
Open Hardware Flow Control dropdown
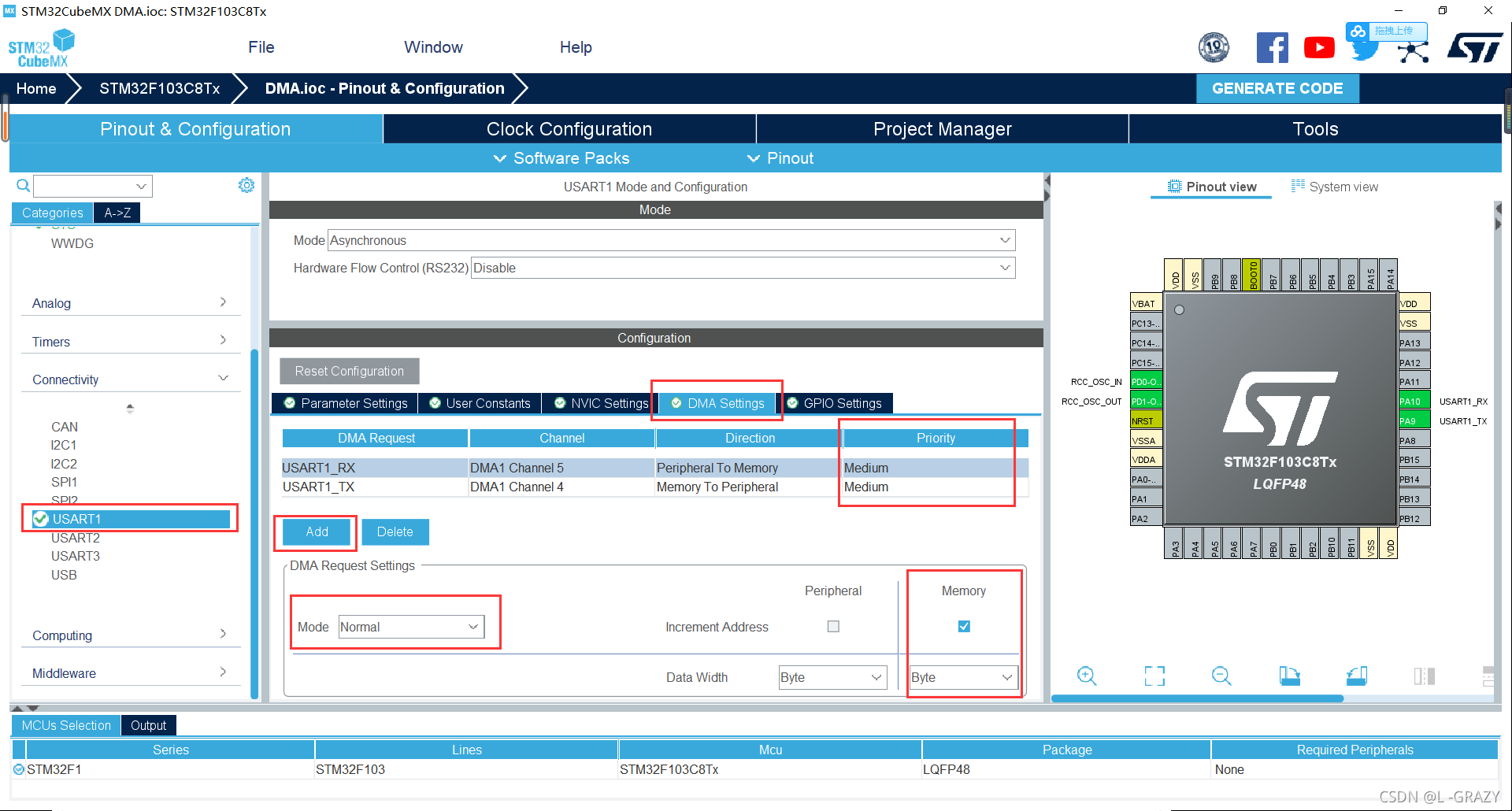click(x=743, y=268)
